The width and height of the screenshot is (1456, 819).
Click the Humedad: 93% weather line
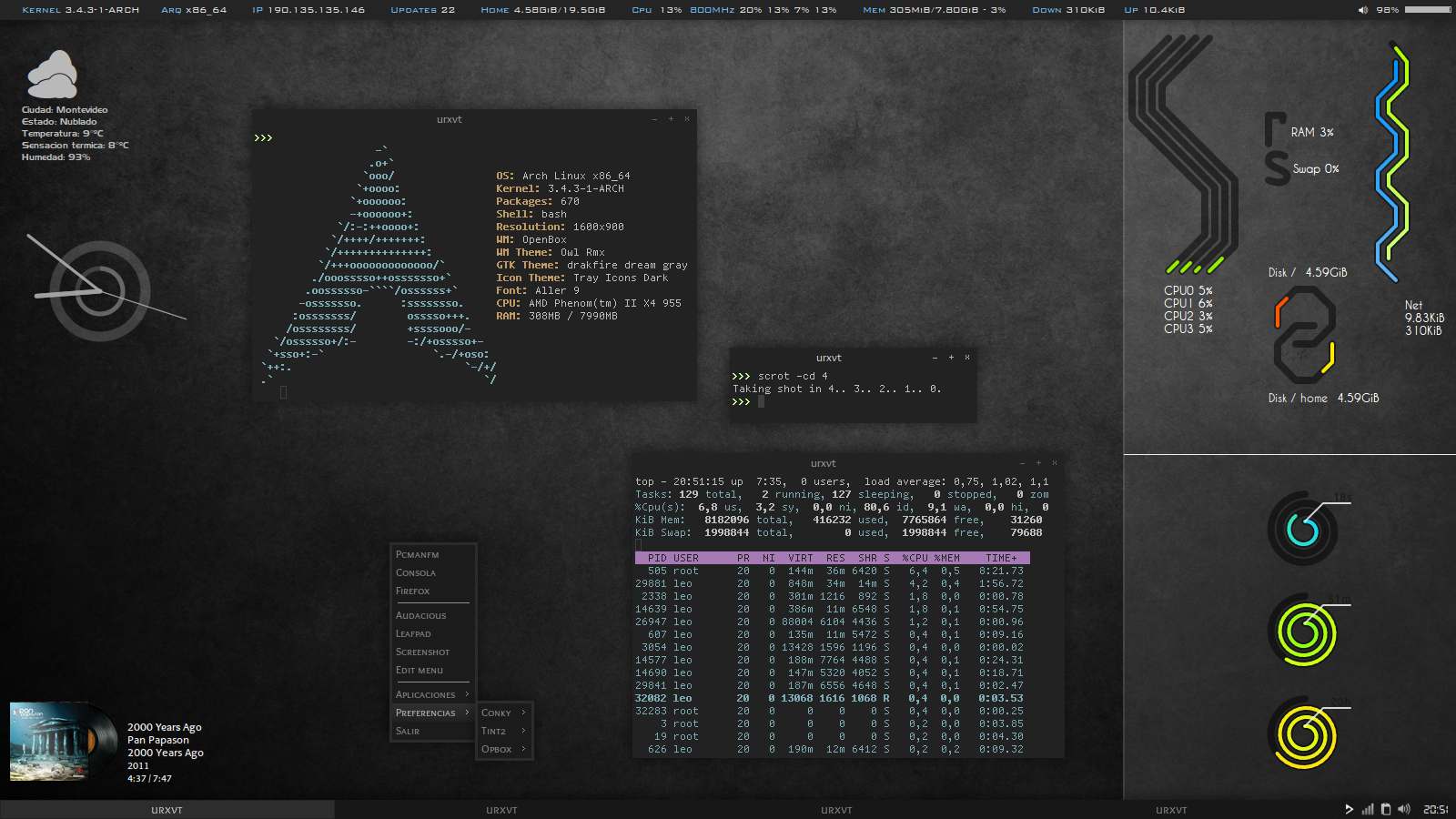pyautogui.click(x=56, y=157)
